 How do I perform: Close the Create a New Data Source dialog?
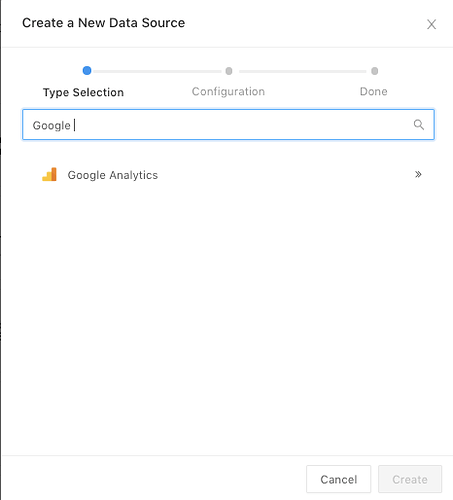tap(431, 24)
